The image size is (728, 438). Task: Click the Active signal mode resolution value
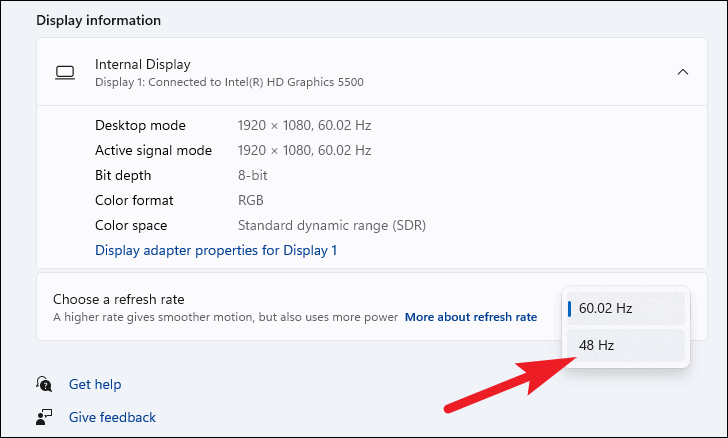[x=305, y=150]
